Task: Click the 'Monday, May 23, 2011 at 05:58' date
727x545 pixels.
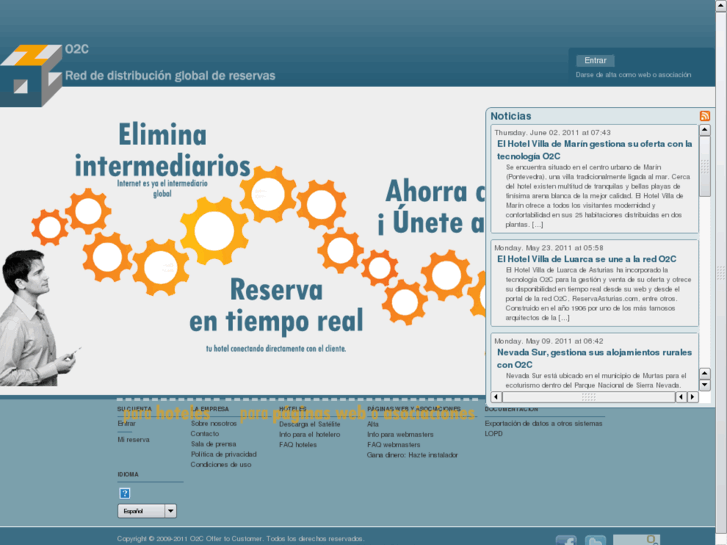Action: tap(548, 248)
